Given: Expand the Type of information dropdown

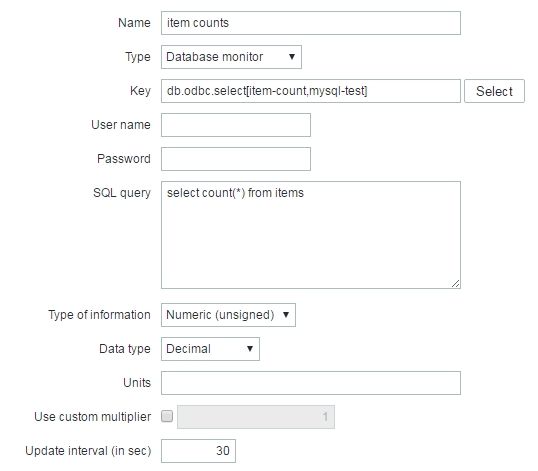Looking at the screenshot, I should coord(228,315).
